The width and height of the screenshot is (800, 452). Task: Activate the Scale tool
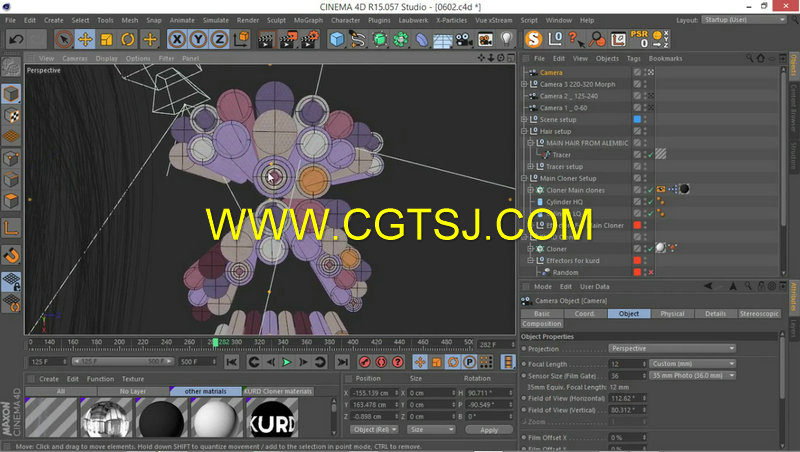pyautogui.click(x=107, y=39)
